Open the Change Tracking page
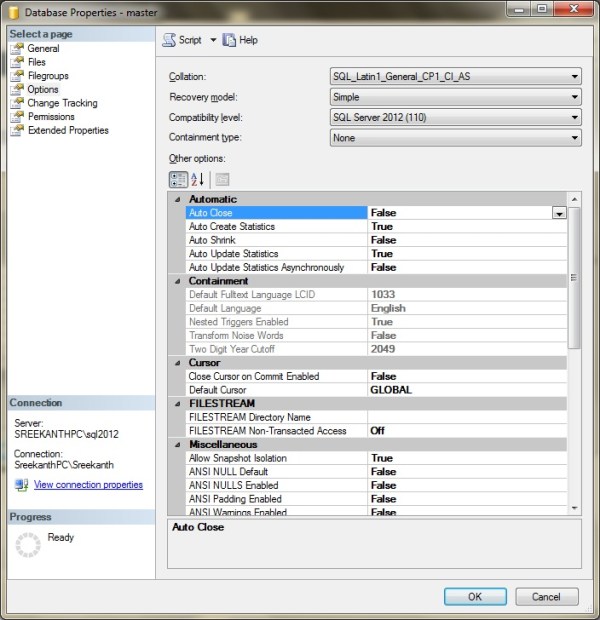Viewport: 600px width, 620px height. [62, 103]
